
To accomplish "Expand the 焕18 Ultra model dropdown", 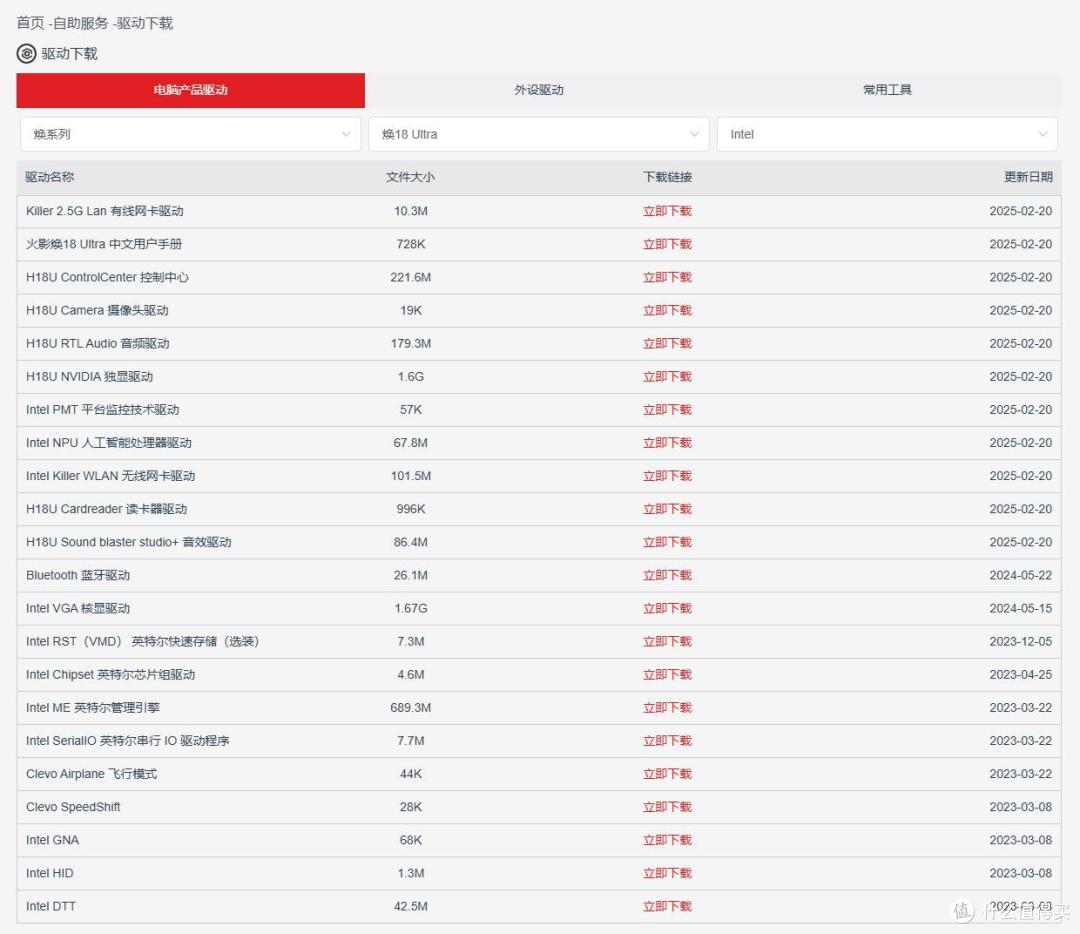I will point(538,134).
